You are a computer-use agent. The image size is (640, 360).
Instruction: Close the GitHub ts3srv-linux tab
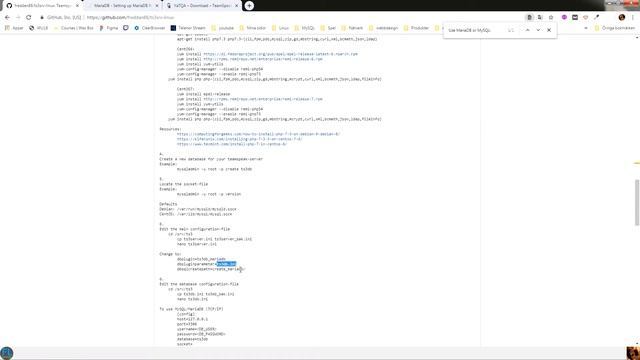tap(77, 6)
